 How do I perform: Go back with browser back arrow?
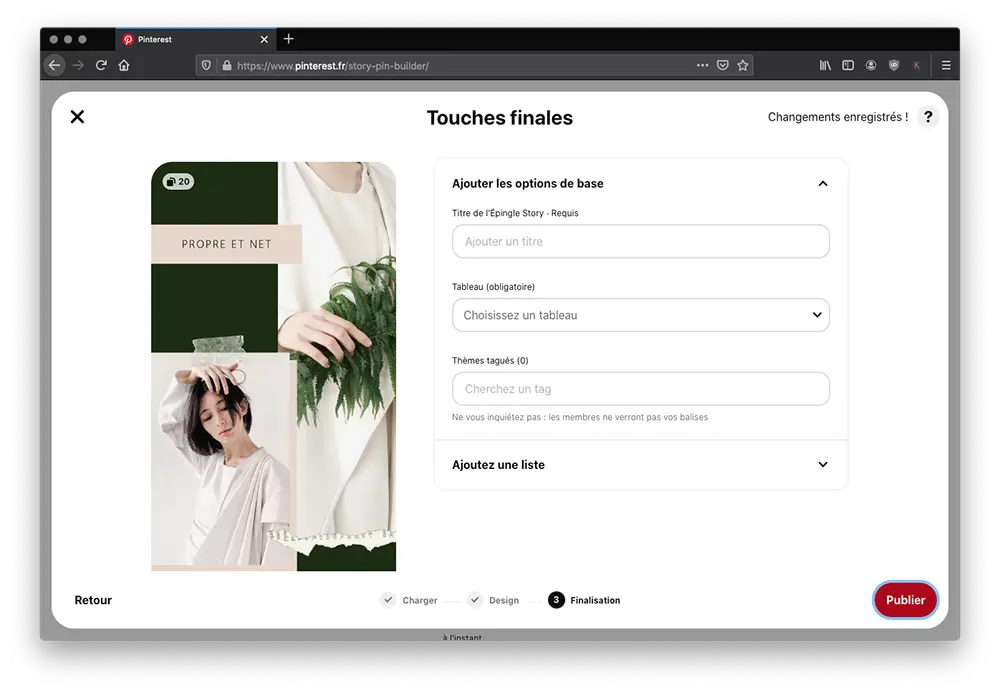55,65
